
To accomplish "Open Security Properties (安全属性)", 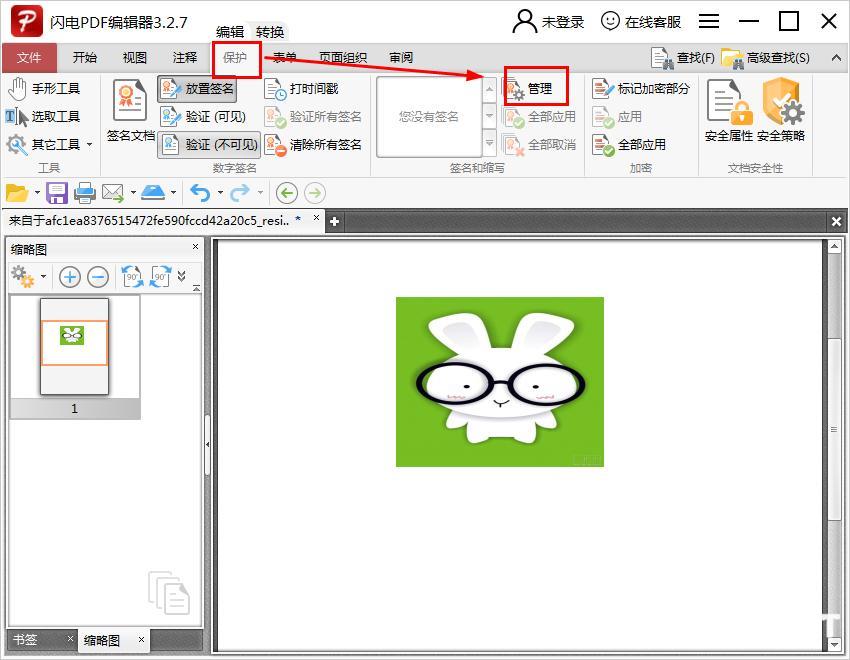I will (729, 111).
